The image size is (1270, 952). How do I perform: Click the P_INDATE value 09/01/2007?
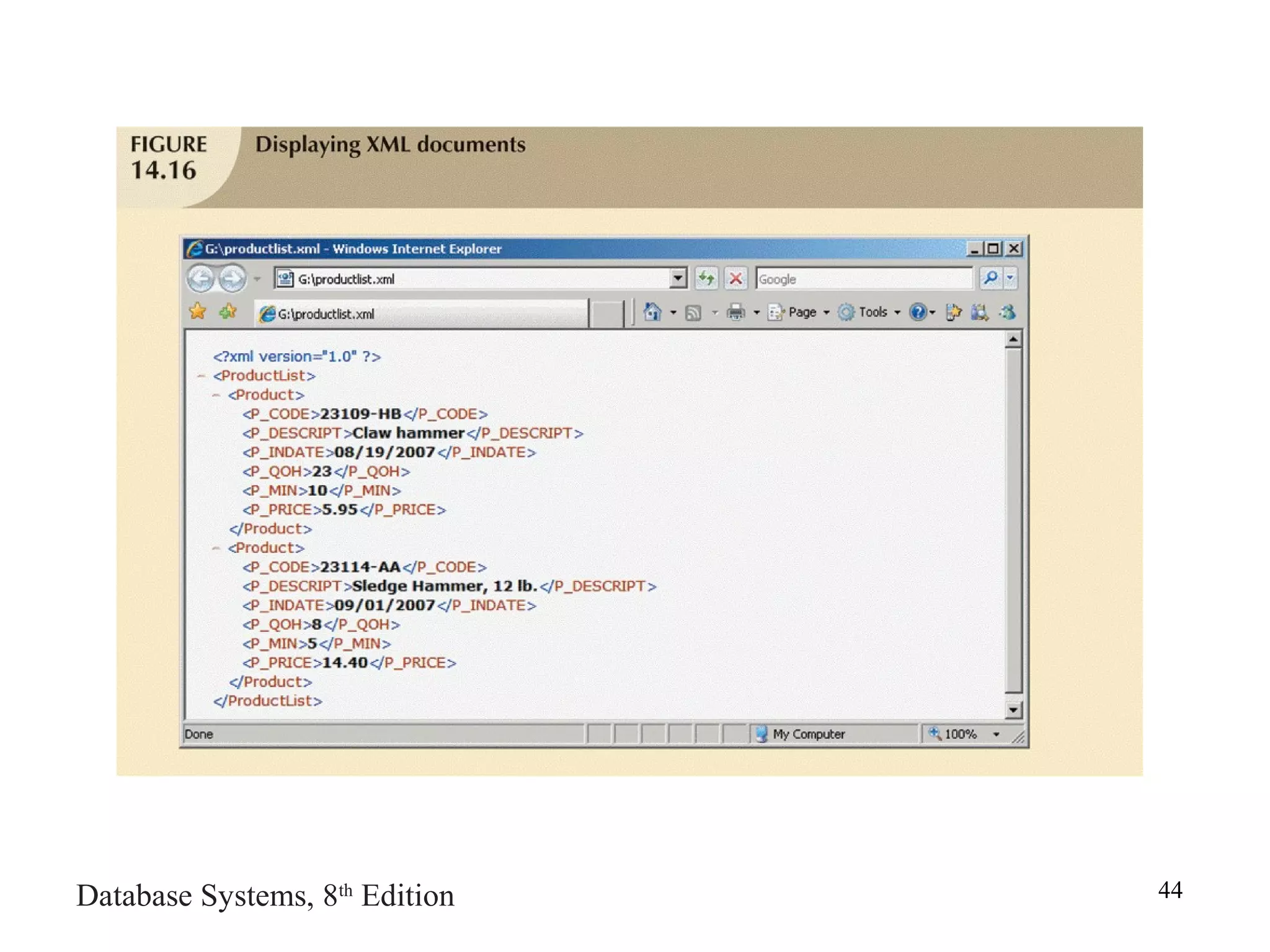pos(384,605)
